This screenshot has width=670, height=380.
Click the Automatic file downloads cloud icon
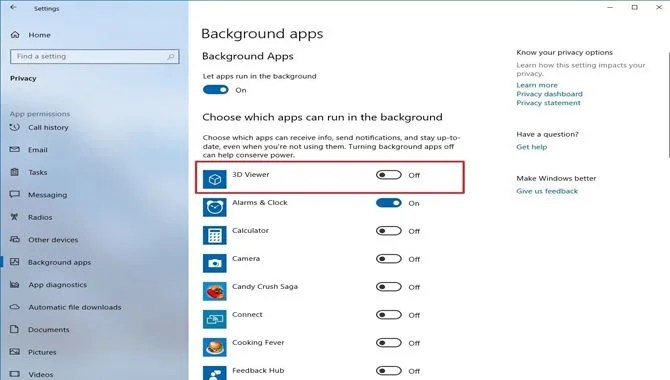15,307
